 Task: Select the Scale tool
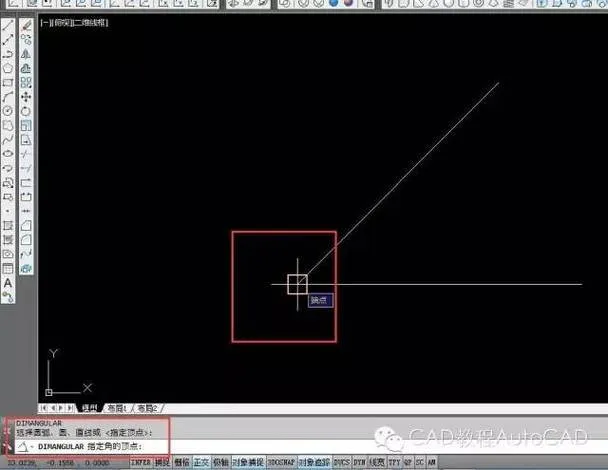click(26, 125)
